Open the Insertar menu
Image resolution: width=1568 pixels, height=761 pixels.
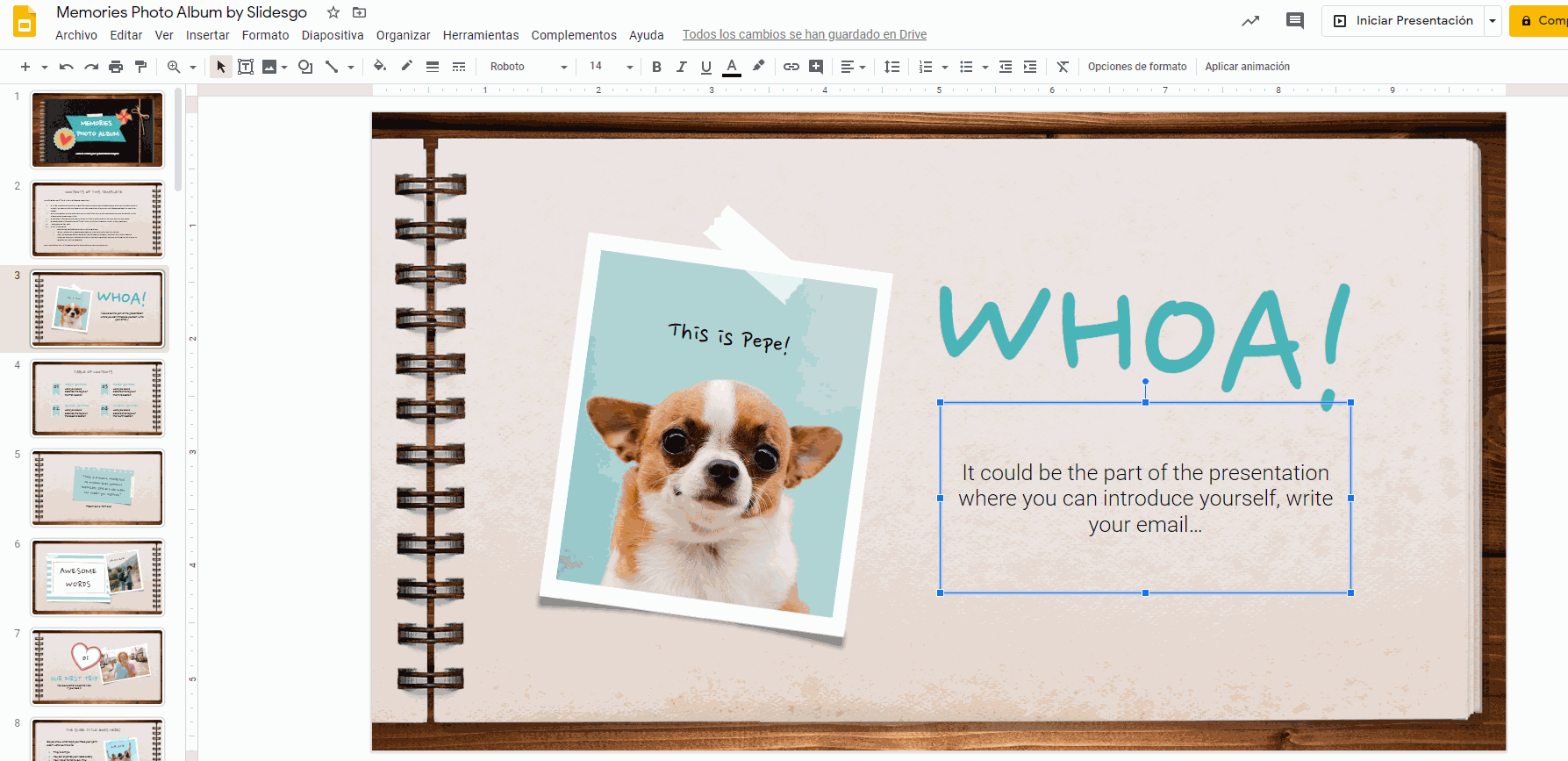[x=208, y=35]
